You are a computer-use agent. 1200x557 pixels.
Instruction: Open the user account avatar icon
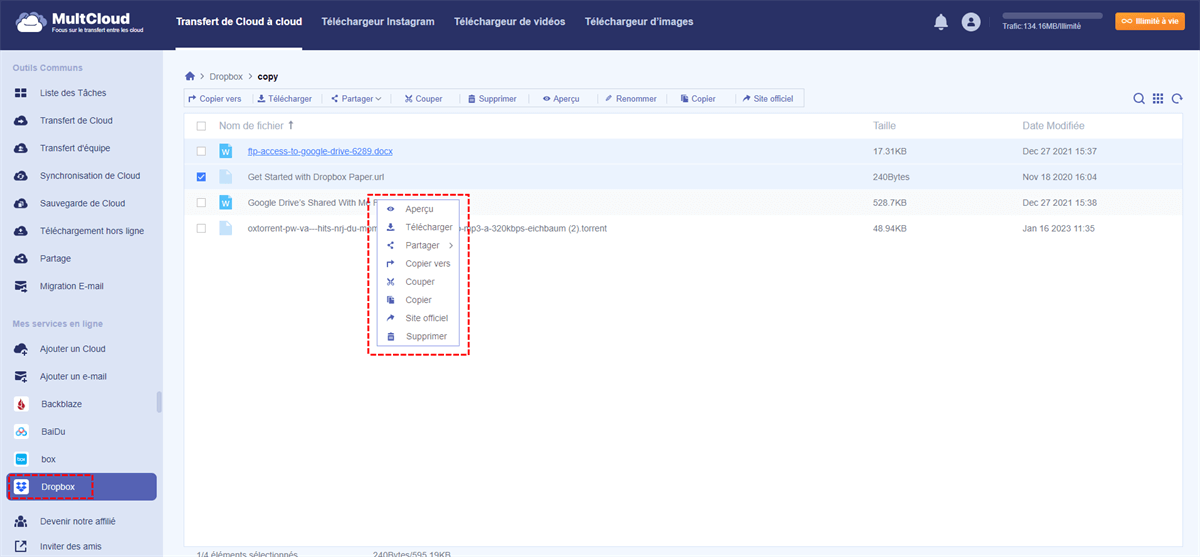coord(970,21)
